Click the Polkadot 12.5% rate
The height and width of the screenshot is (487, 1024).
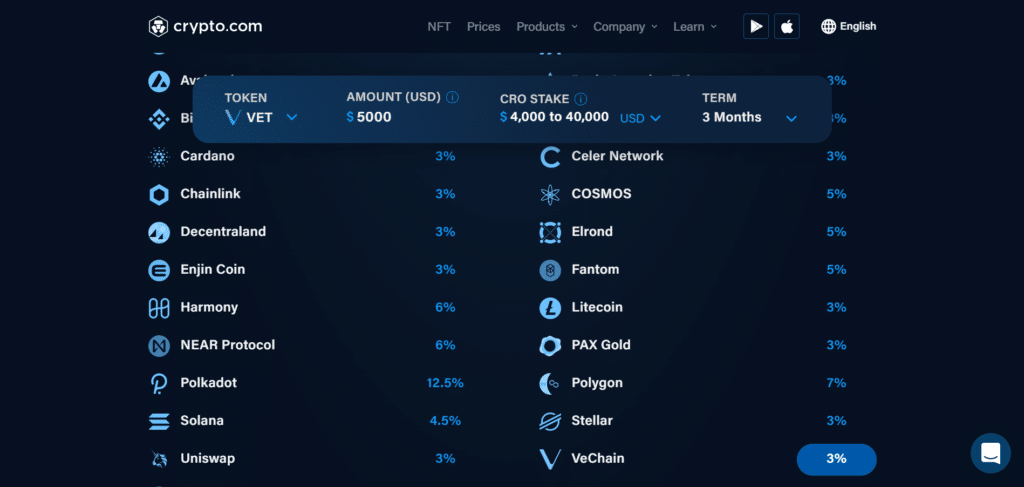click(445, 383)
